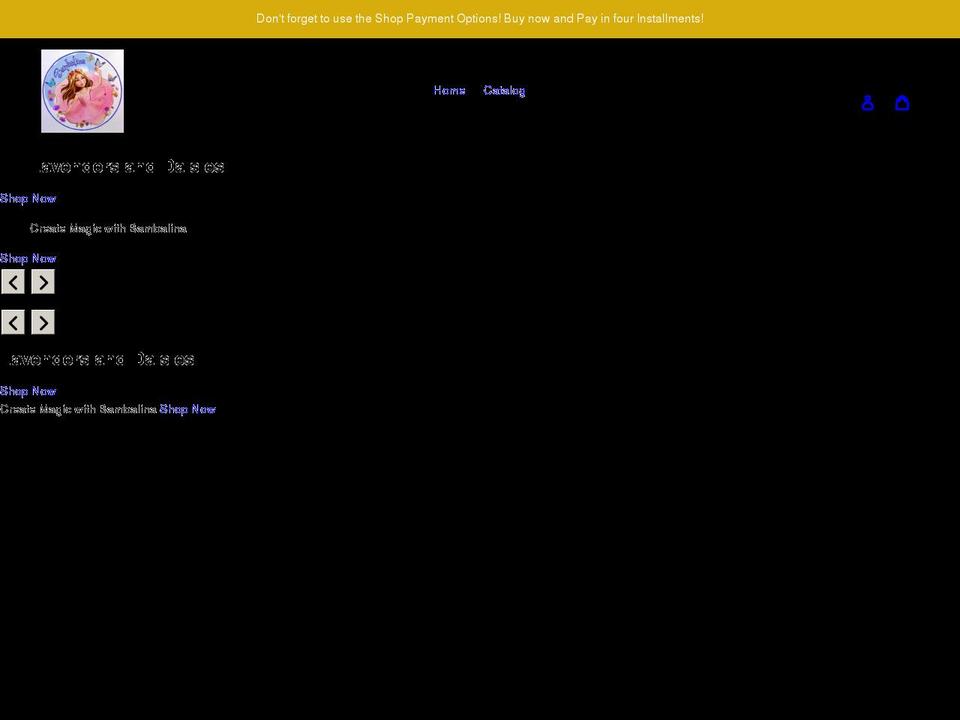
Task: Open the Catalog navigation link
Action: coord(504,90)
